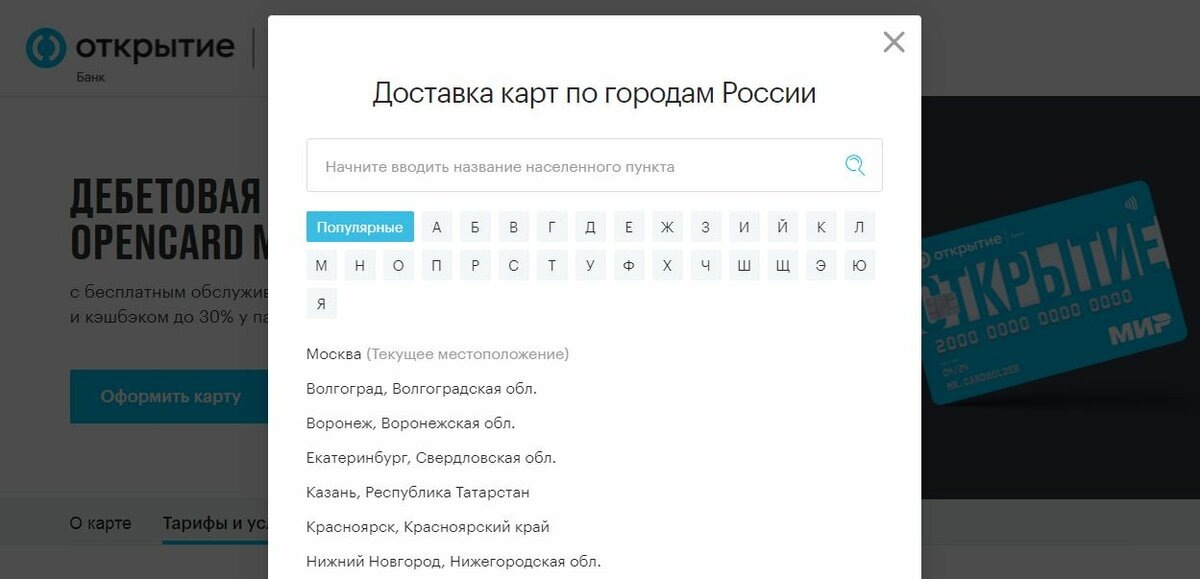Image resolution: width=1200 pixels, height=579 pixels.
Task: Filter cities by letter Й
Action: click(782, 227)
